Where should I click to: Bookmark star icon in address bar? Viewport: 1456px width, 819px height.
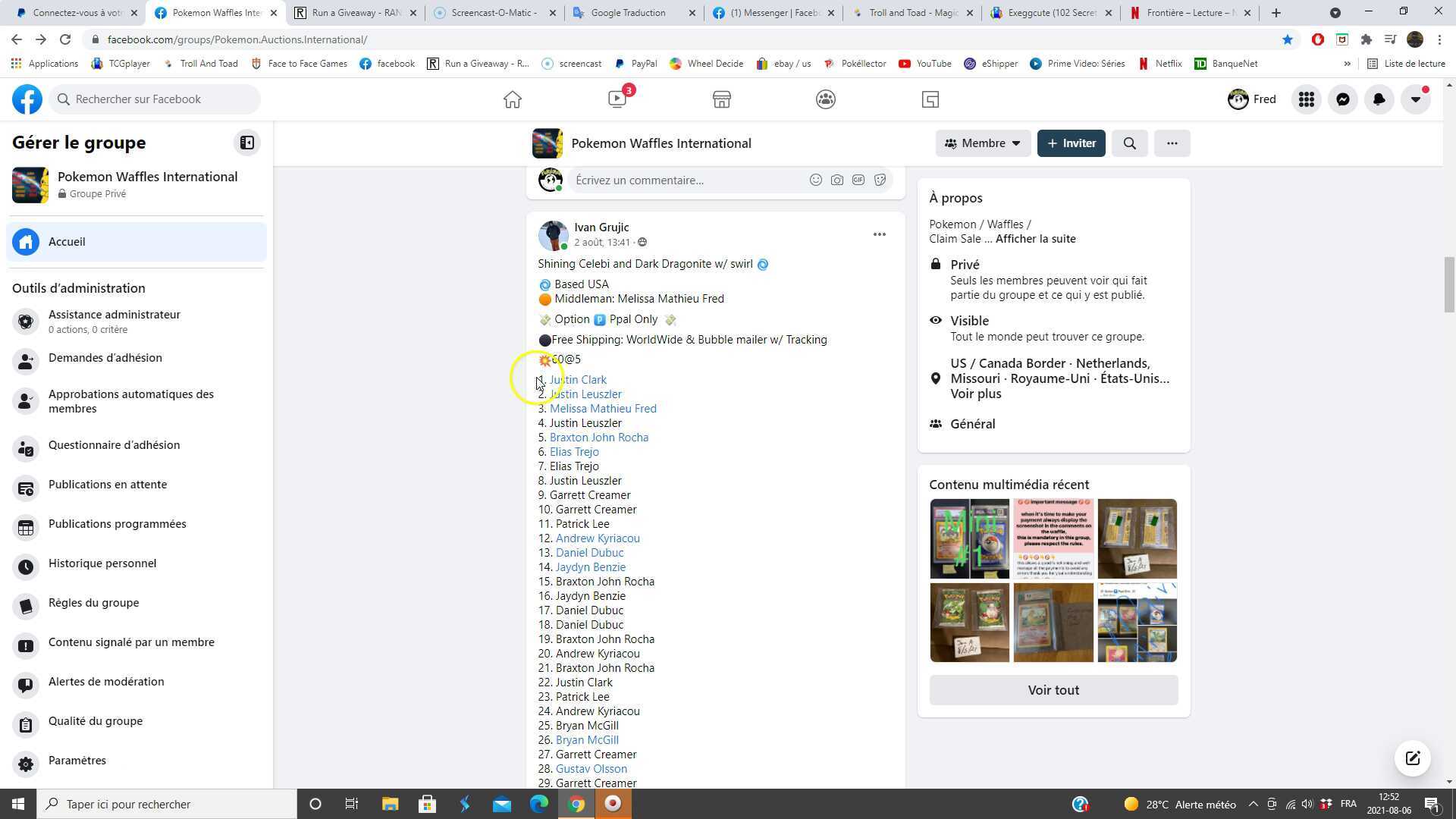point(1287,39)
